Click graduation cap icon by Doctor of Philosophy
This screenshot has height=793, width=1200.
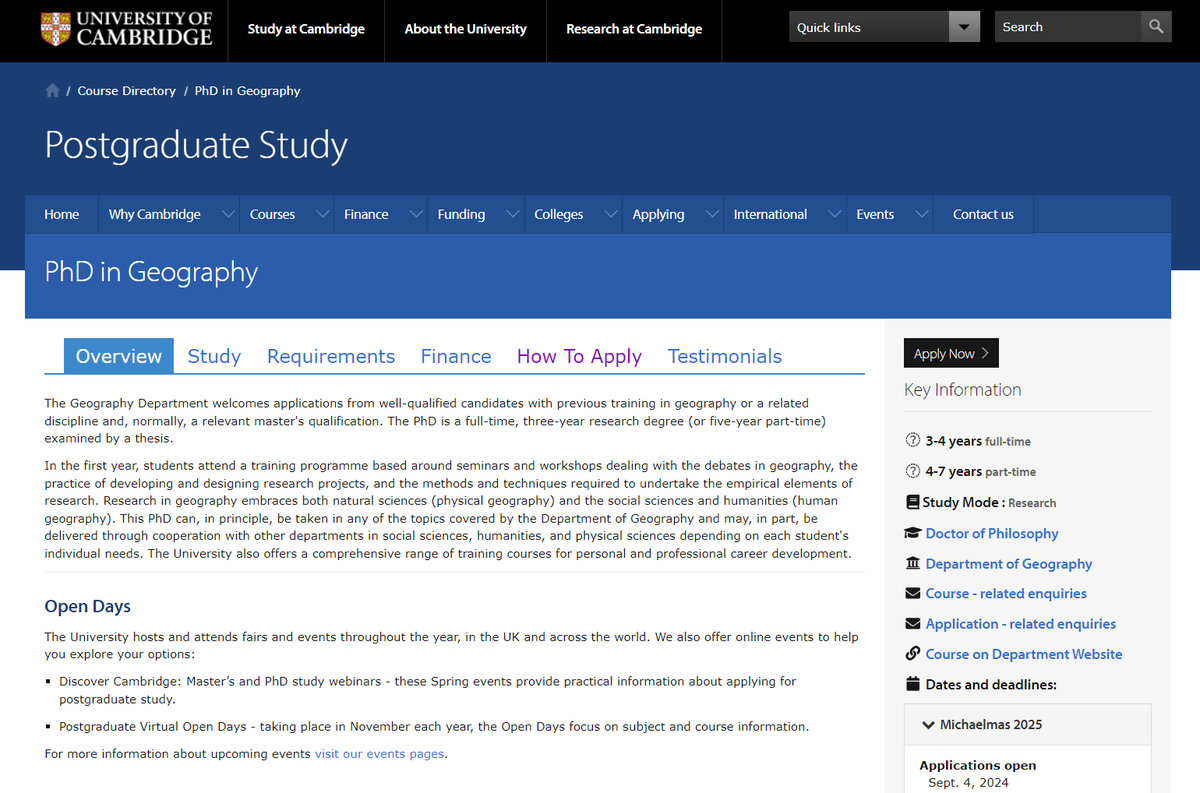pyautogui.click(x=912, y=533)
